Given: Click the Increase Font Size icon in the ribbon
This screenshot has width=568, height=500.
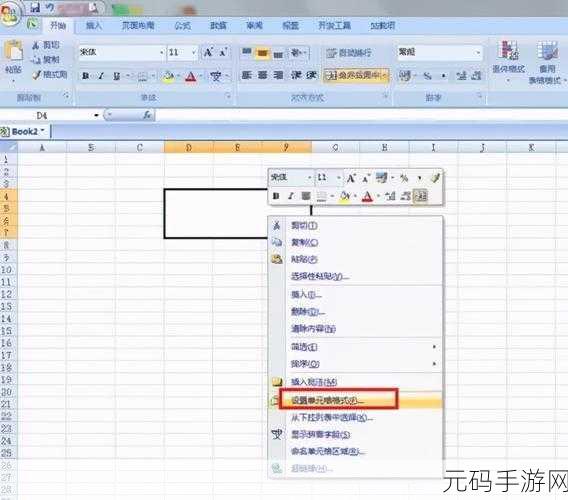Looking at the screenshot, I should pos(208,53).
